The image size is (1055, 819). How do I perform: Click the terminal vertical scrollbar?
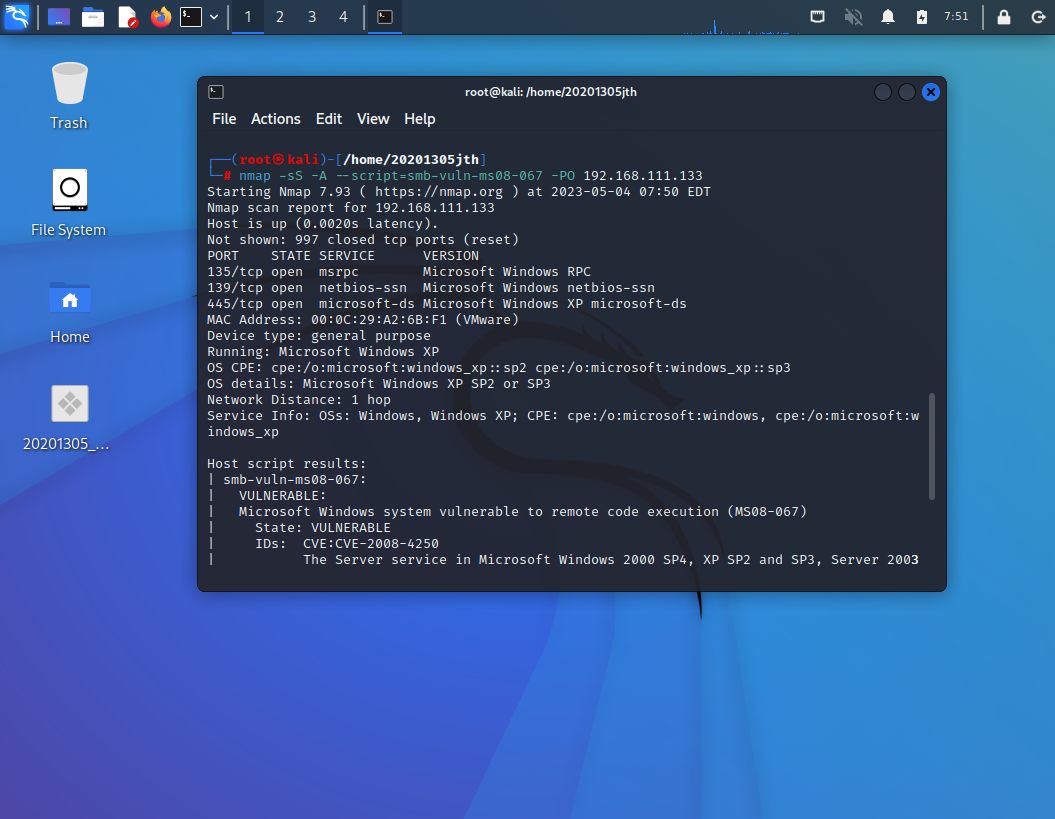tap(932, 446)
